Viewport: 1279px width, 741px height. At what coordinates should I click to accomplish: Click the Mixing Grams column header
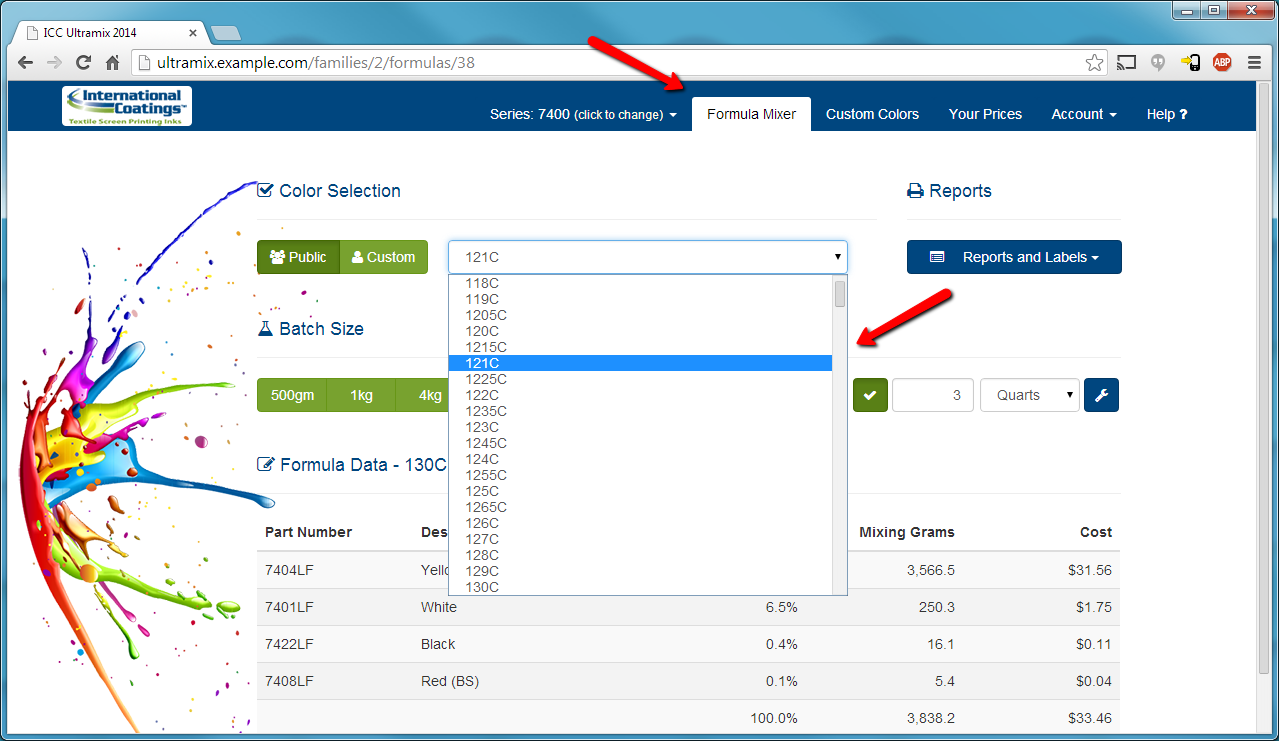tap(907, 532)
